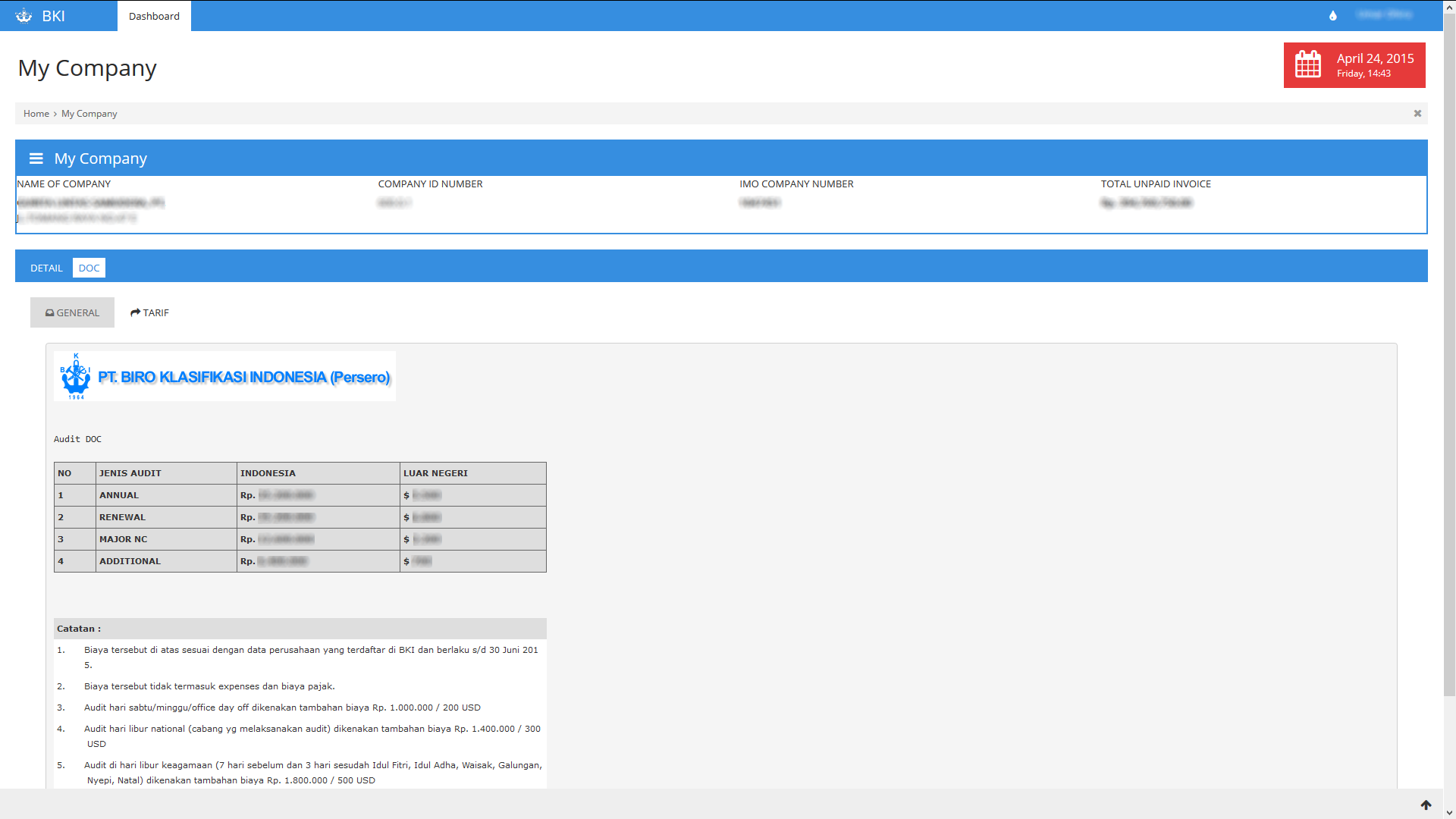Image resolution: width=1456 pixels, height=819 pixels.
Task: Click the BKI anchor logo icon
Action: click(24, 16)
